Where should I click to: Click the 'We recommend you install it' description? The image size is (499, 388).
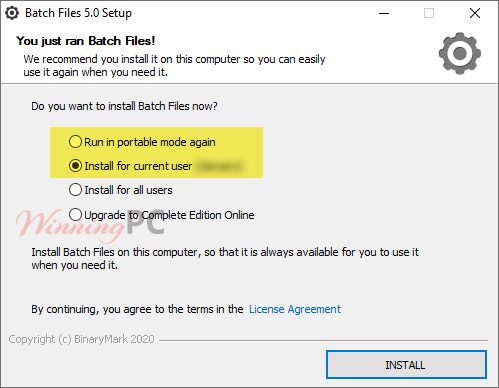(x=174, y=66)
